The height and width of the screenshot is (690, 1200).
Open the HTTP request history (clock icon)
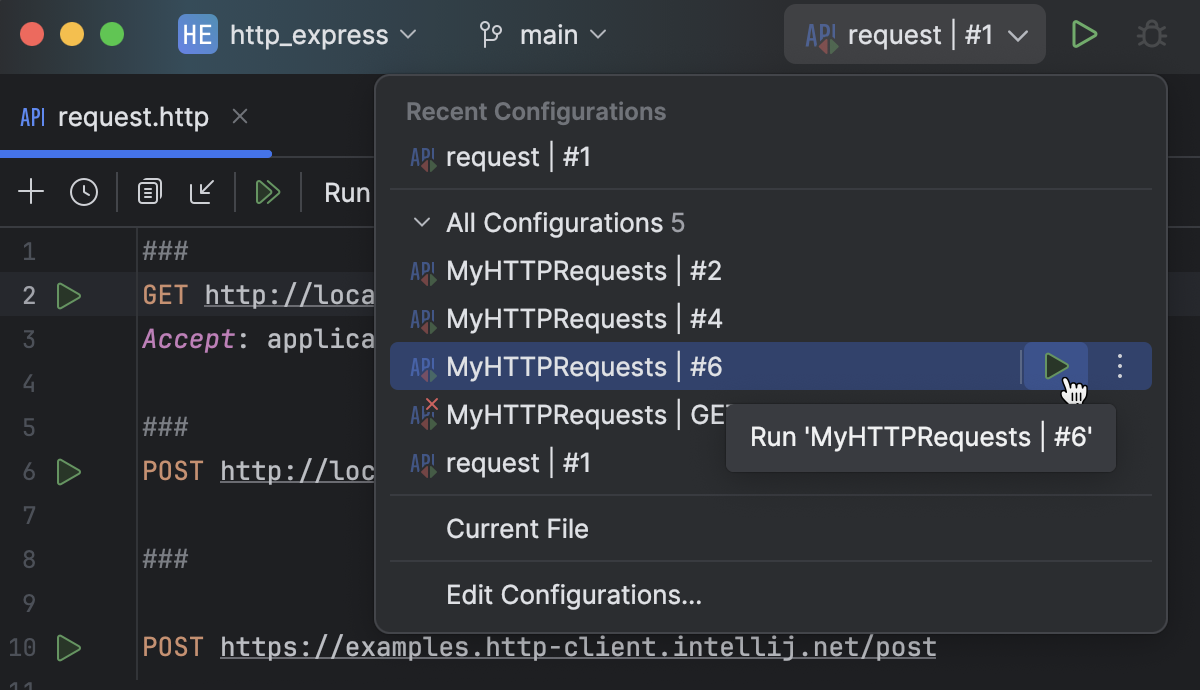coord(84,192)
